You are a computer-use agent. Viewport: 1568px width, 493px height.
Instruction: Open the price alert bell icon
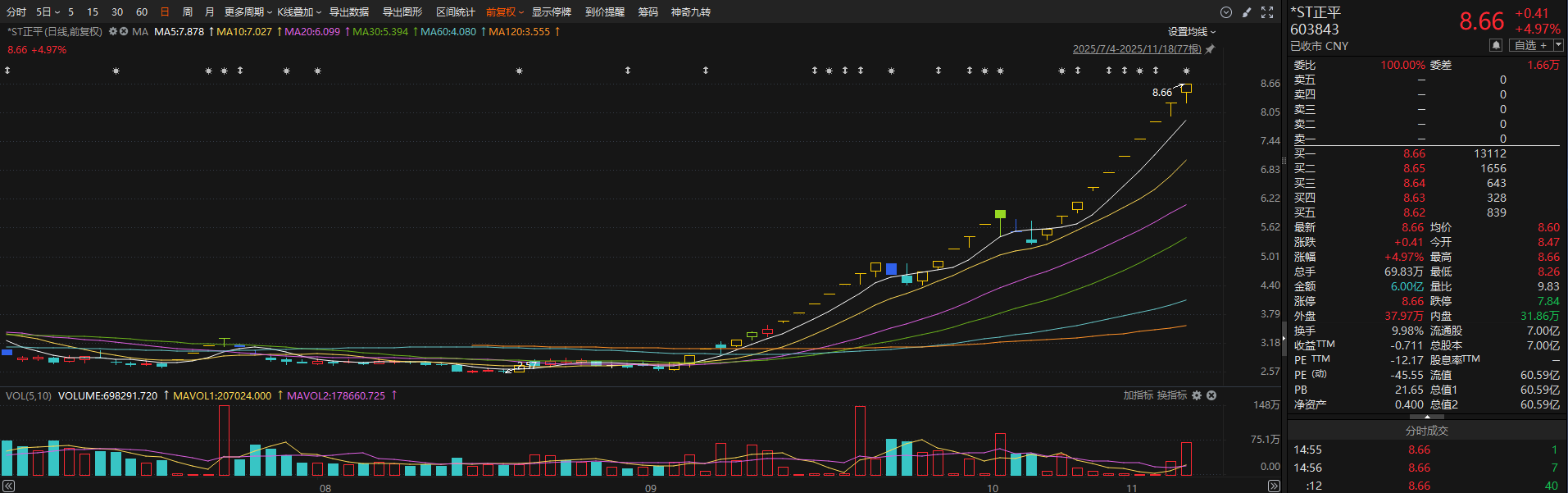(1496, 46)
